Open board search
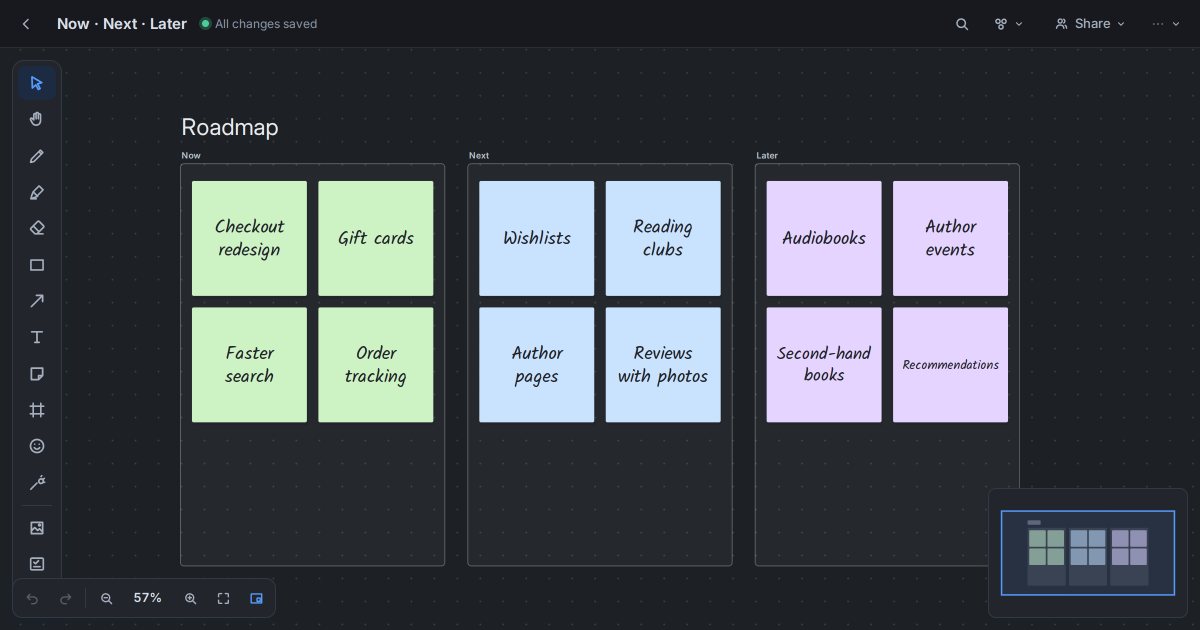 962,24
